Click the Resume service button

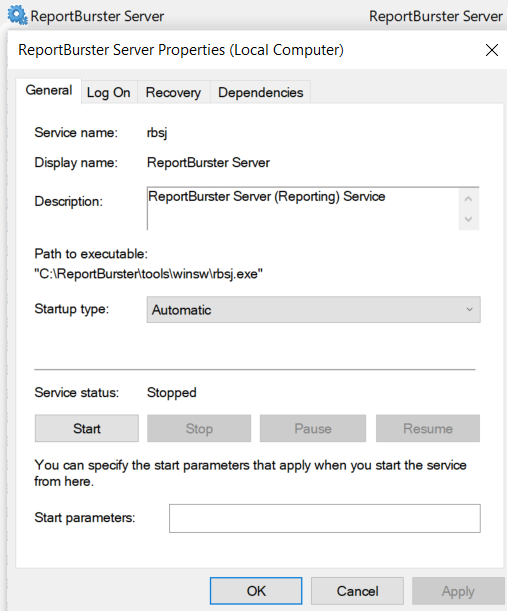click(428, 428)
